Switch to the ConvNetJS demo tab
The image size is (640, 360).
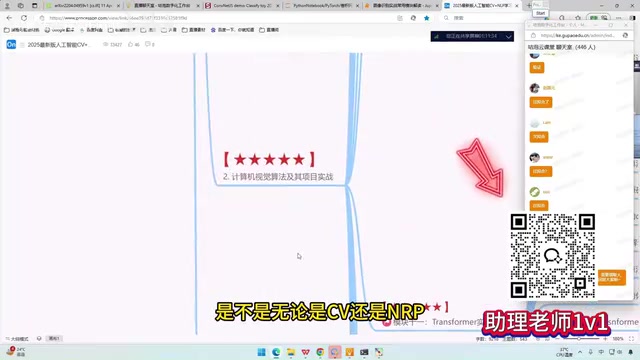click(242, 6)
